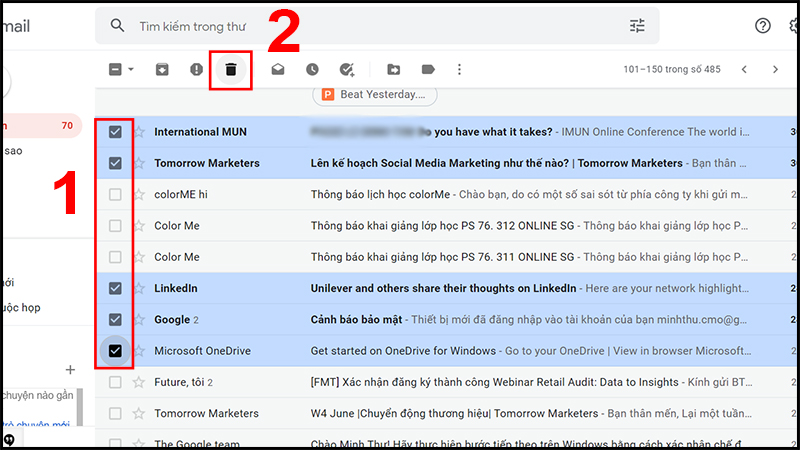Open the 'Cảnh báo bảo mật' email
The image size is (800, 450).
[356, 319]
